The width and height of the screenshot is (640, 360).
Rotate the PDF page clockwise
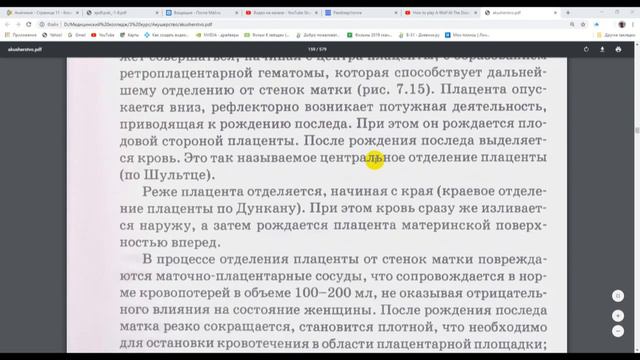pos(586,49)
